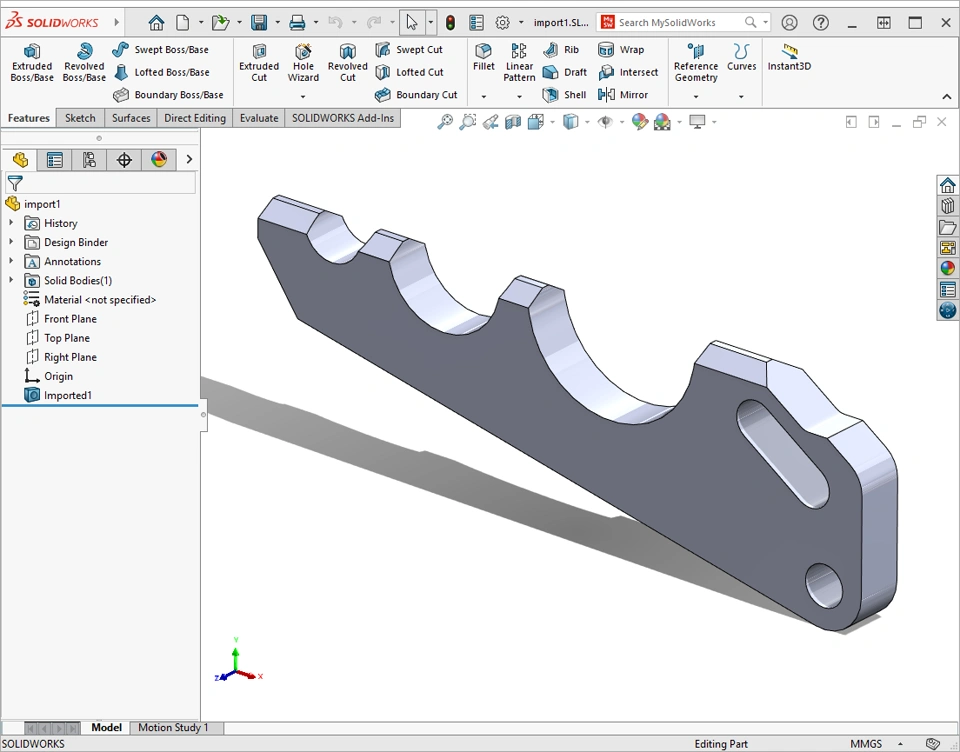Viewport: 960px width, 752px height.
Task: Collapse the CommandManager ribbon
Action: (947, 97)
